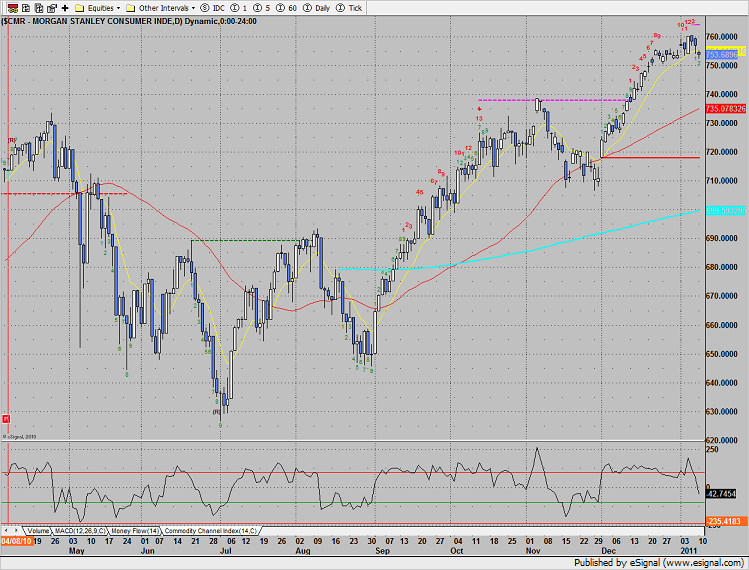Open the Equities folder dropdown

(98, 8)
